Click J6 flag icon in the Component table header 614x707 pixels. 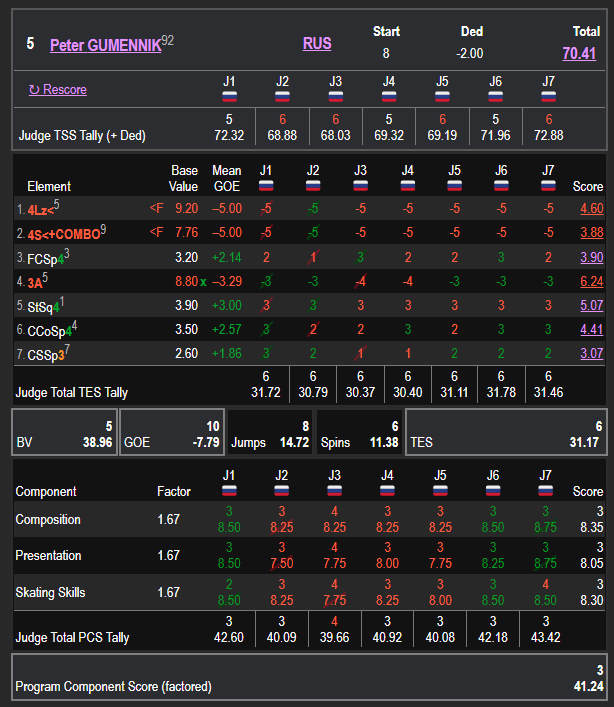[493, 491]
